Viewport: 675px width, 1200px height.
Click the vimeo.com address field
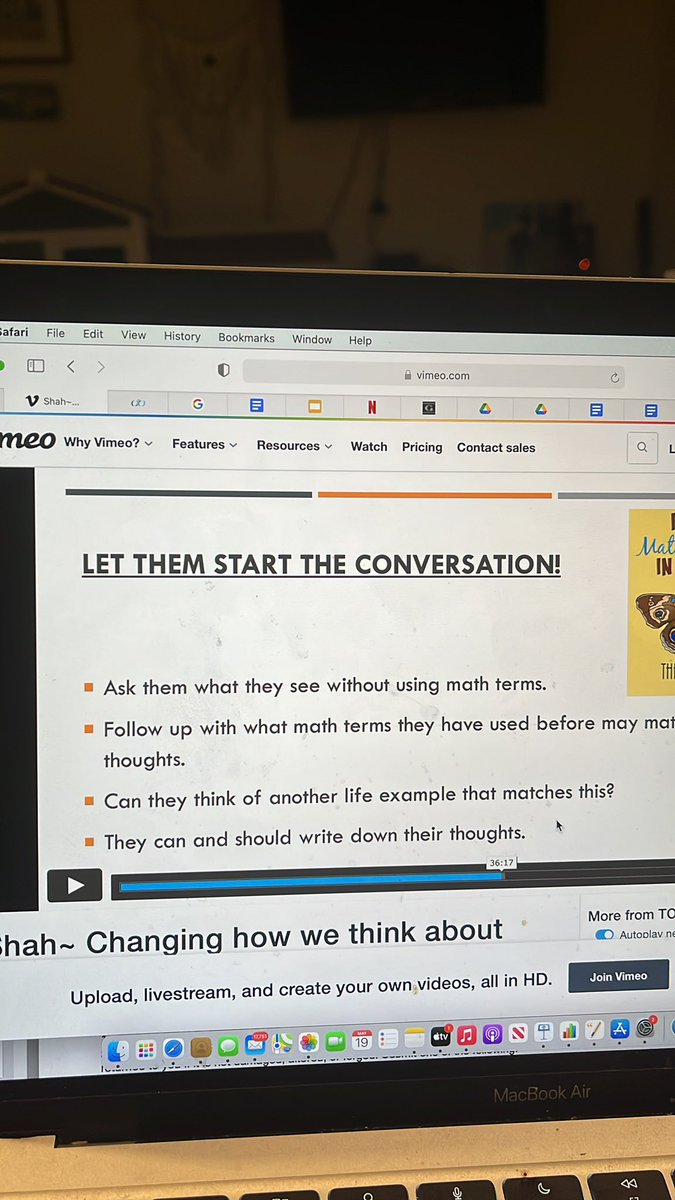click(x=435, y=375)
